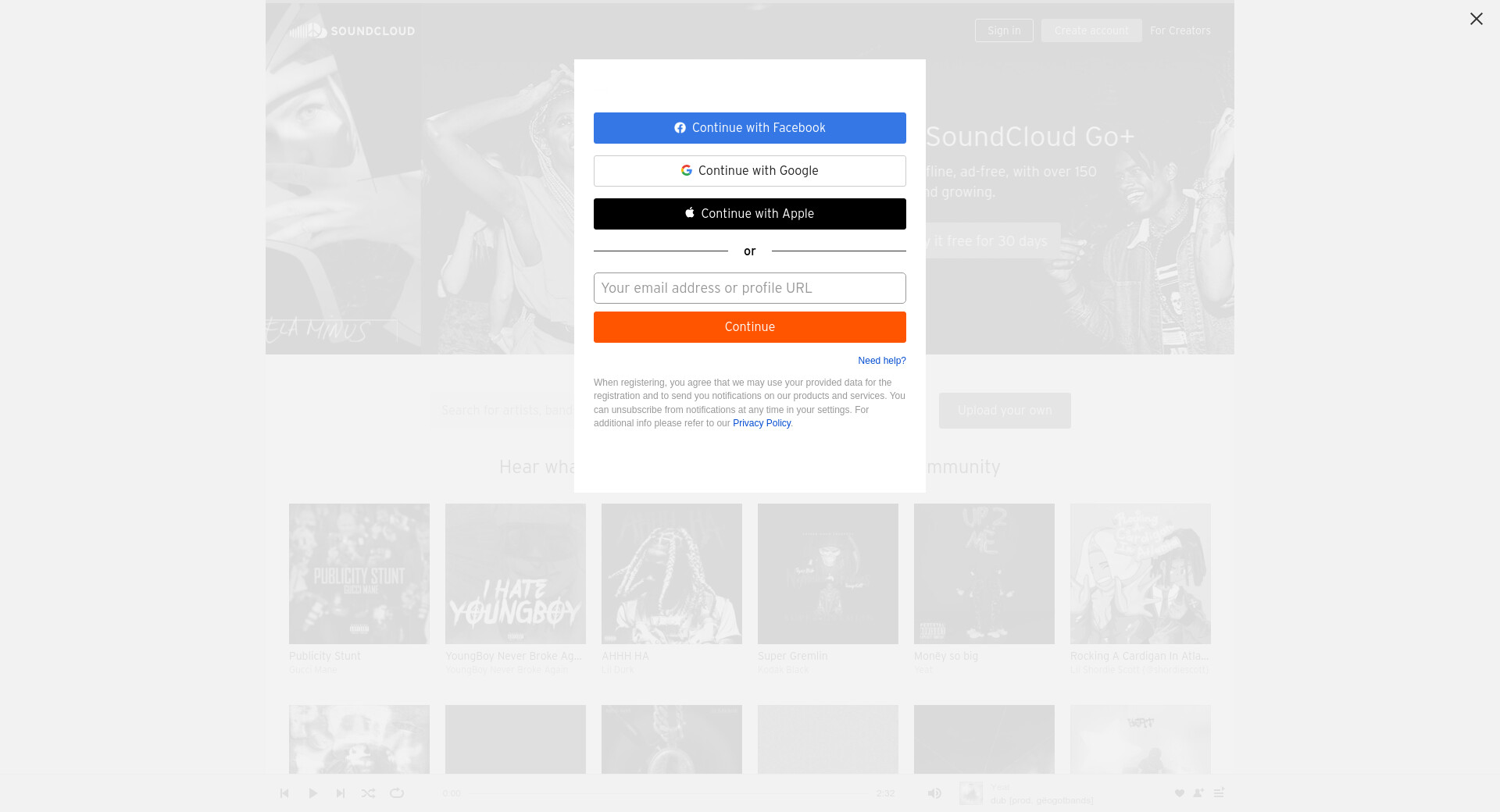Follow the artist of current track
The height and width of the screenshot is (812, 1500).
coord(1198,793)
